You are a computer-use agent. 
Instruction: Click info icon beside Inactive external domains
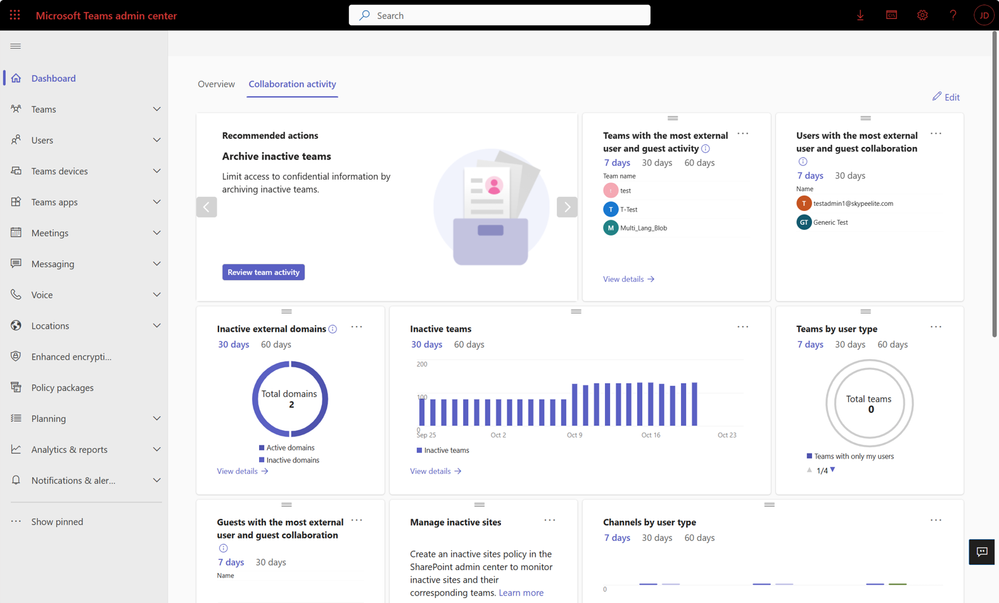(x=333, y=329)
